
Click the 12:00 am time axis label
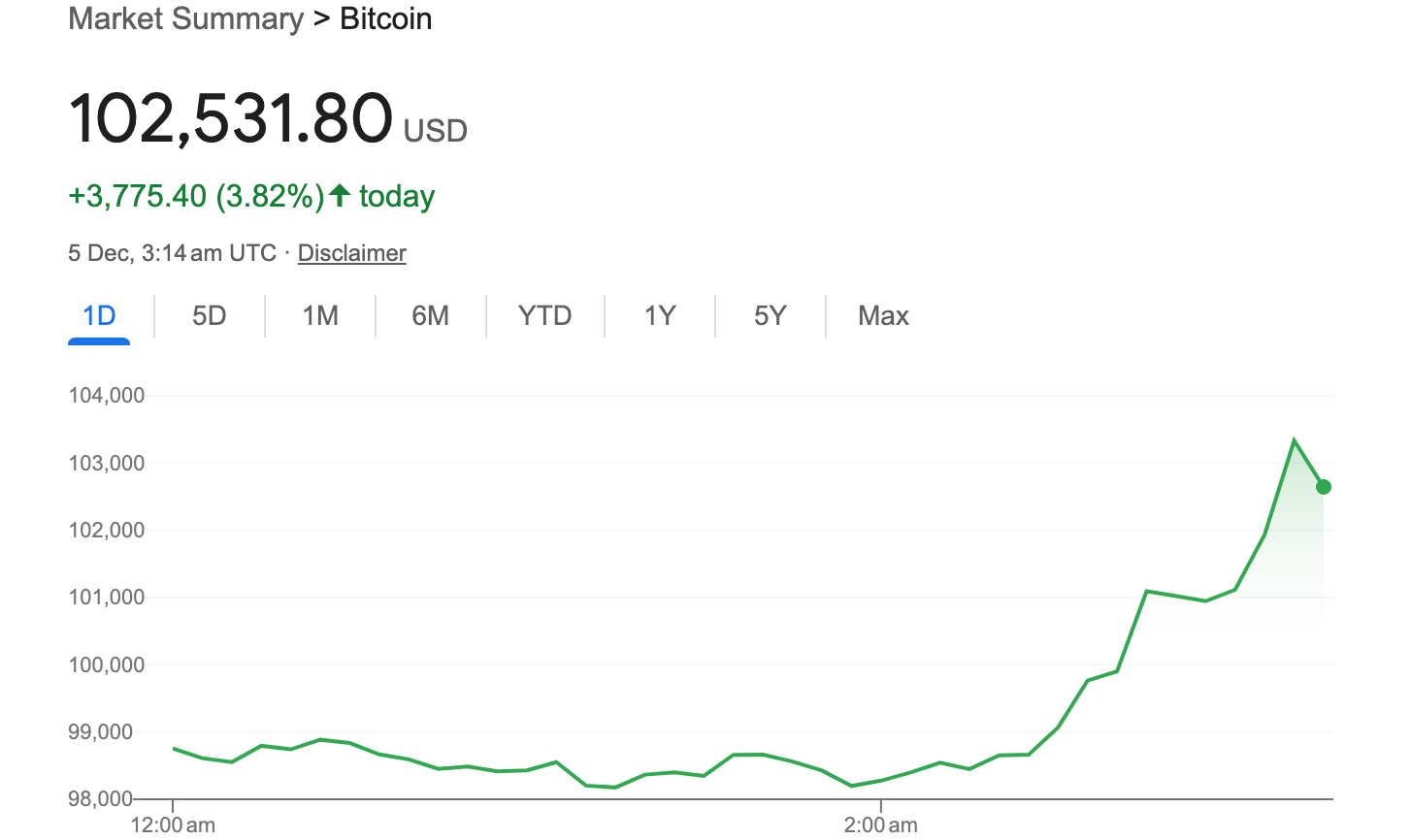pos(173,825)
